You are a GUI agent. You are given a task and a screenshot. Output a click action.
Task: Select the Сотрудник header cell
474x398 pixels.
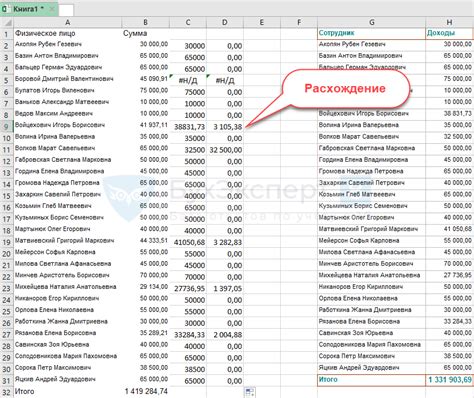372,33
